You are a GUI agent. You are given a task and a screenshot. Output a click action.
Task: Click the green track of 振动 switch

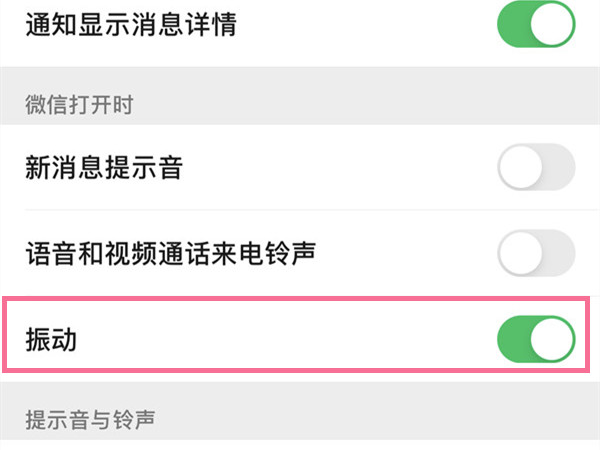513,340
